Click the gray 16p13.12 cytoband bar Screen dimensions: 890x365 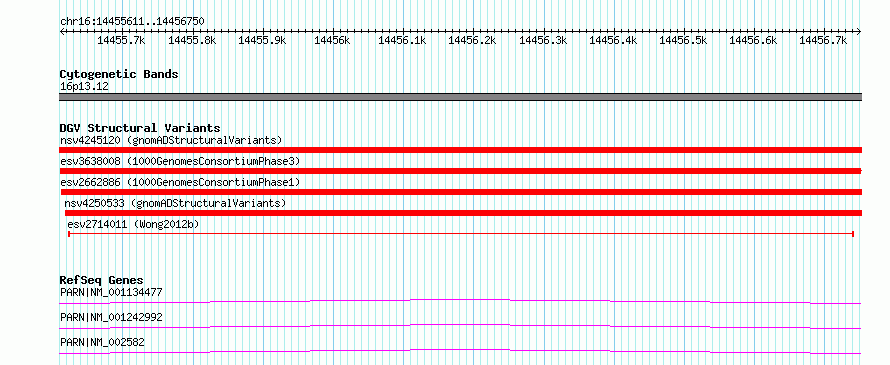tap(460, 97)
